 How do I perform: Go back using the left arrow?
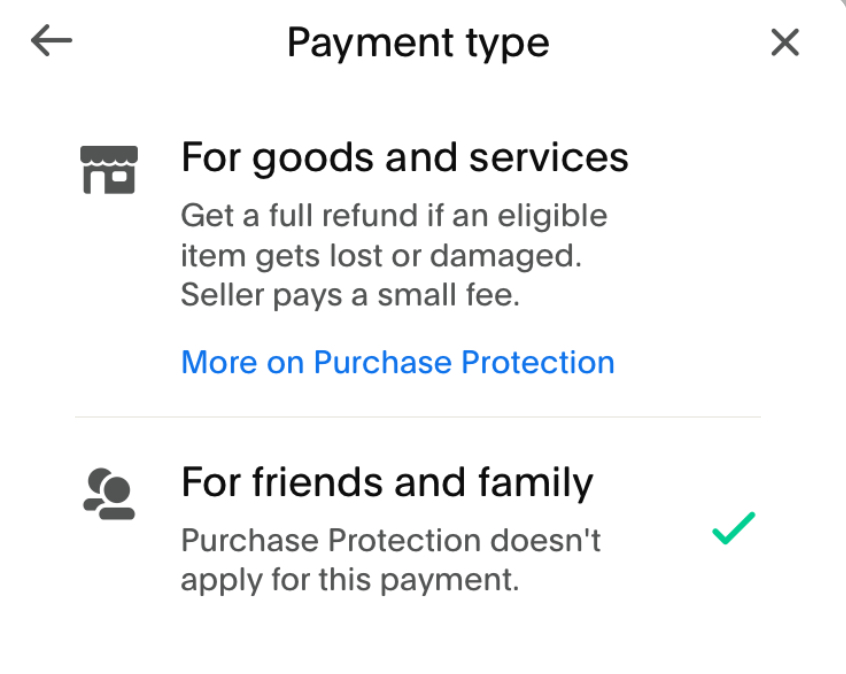point(51,40)
